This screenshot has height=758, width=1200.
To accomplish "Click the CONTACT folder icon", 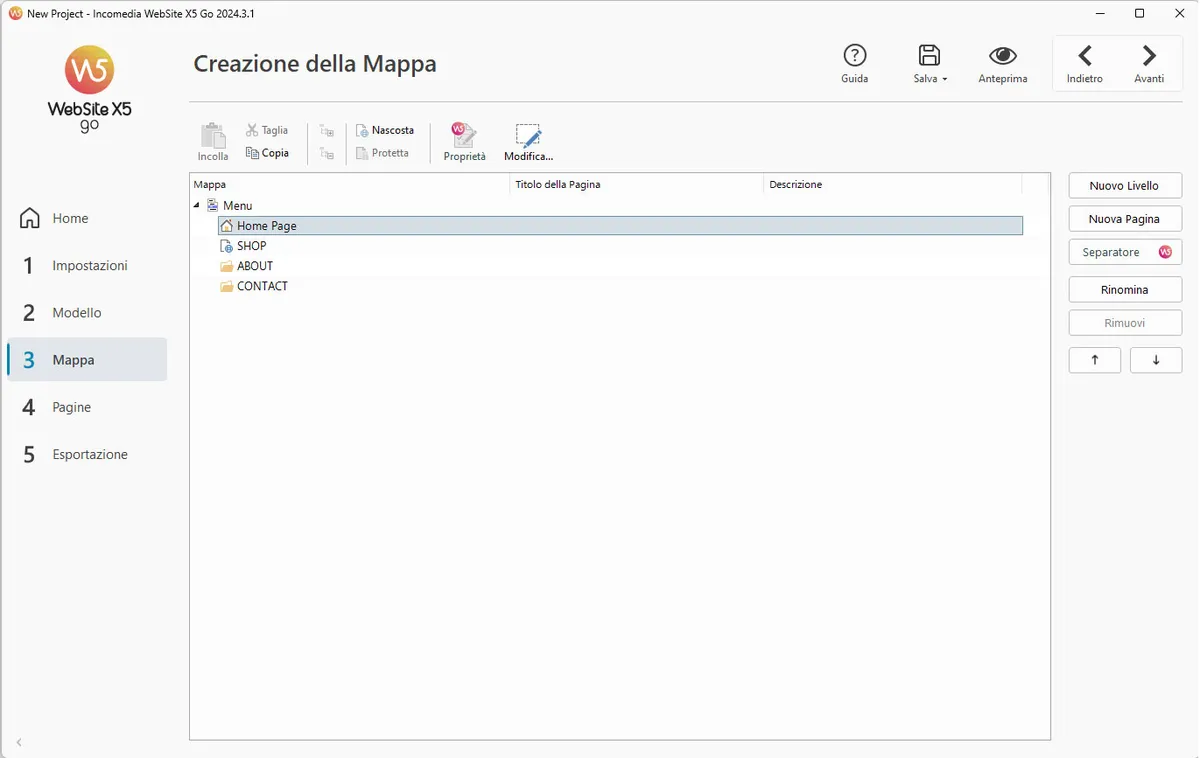I will point(227,286).
